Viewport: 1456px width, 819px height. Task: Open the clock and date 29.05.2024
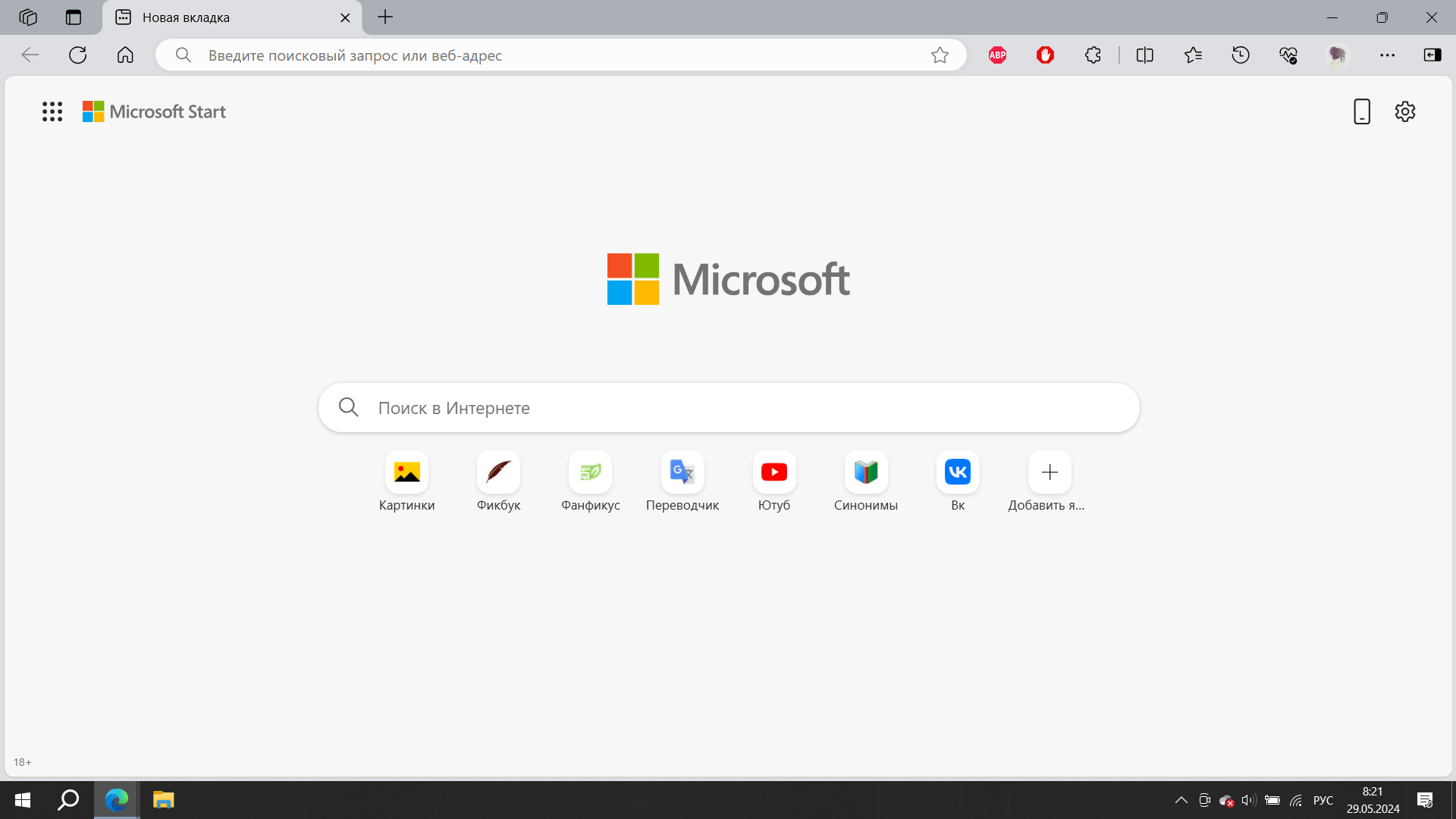pyautogui.click(x=1373, y=800)
